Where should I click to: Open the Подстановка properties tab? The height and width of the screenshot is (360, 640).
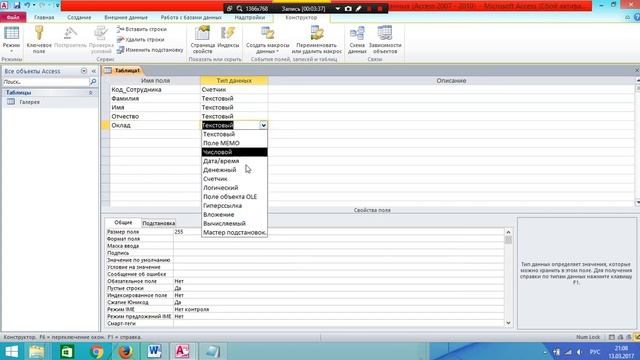click(x=159, y=223)
